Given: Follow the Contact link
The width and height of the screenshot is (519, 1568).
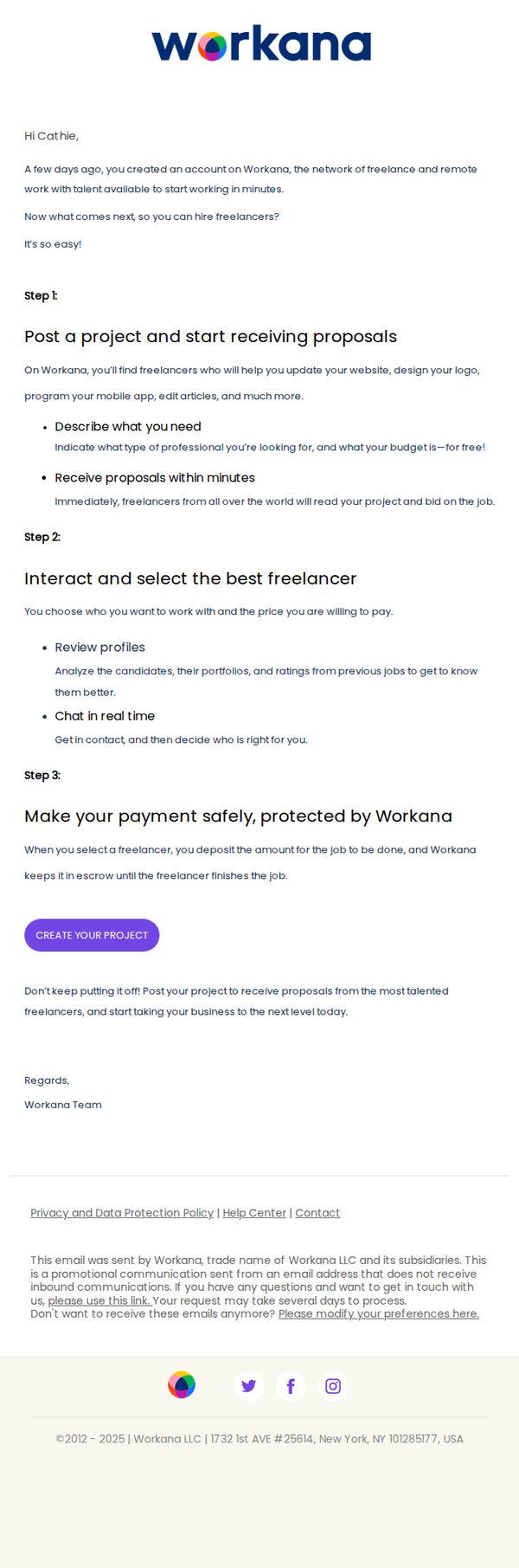Looking at the screenshot, I should tap(317, 1213).
